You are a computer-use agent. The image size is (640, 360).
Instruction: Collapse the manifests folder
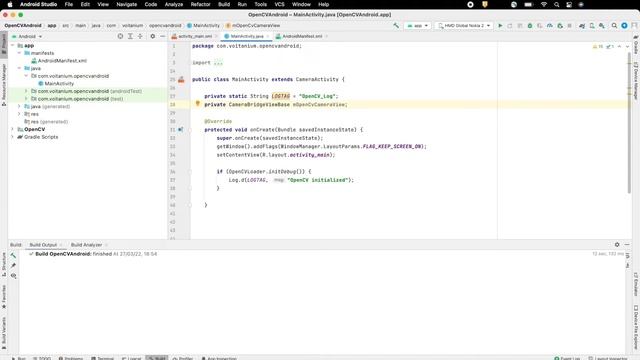(19, 53)
